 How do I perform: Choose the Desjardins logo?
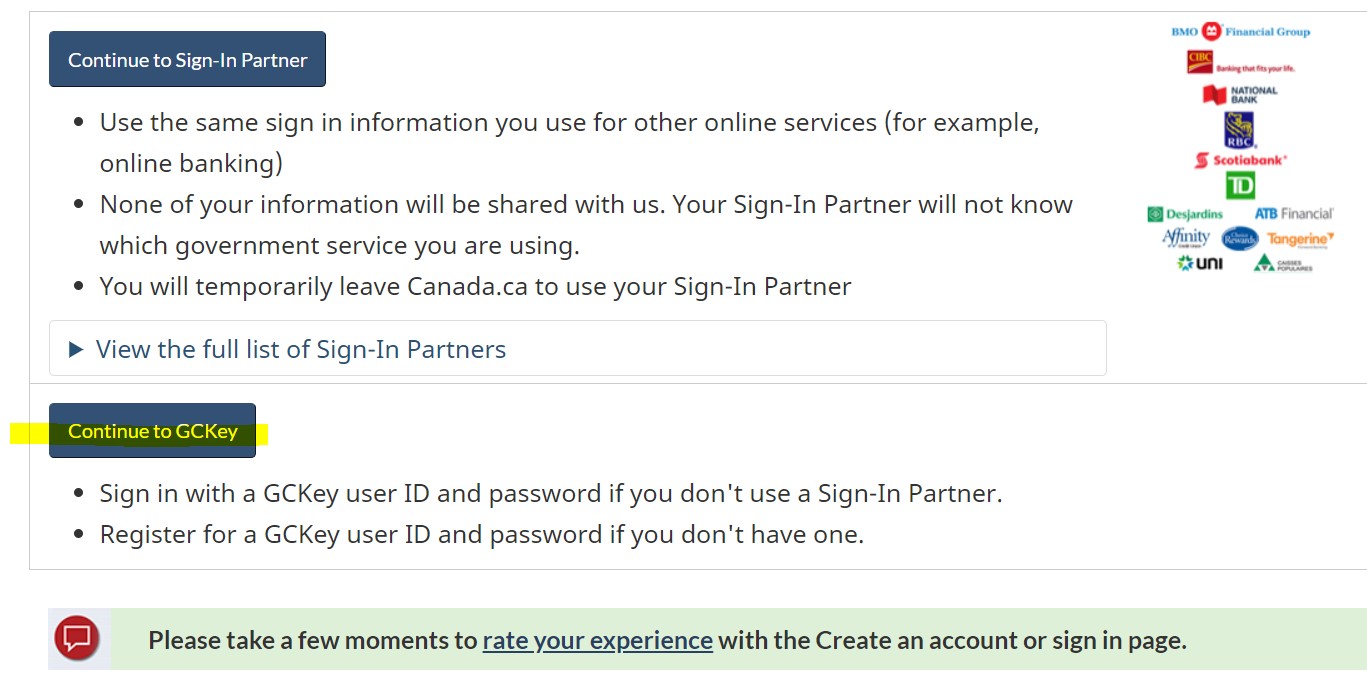(1185, 214)
